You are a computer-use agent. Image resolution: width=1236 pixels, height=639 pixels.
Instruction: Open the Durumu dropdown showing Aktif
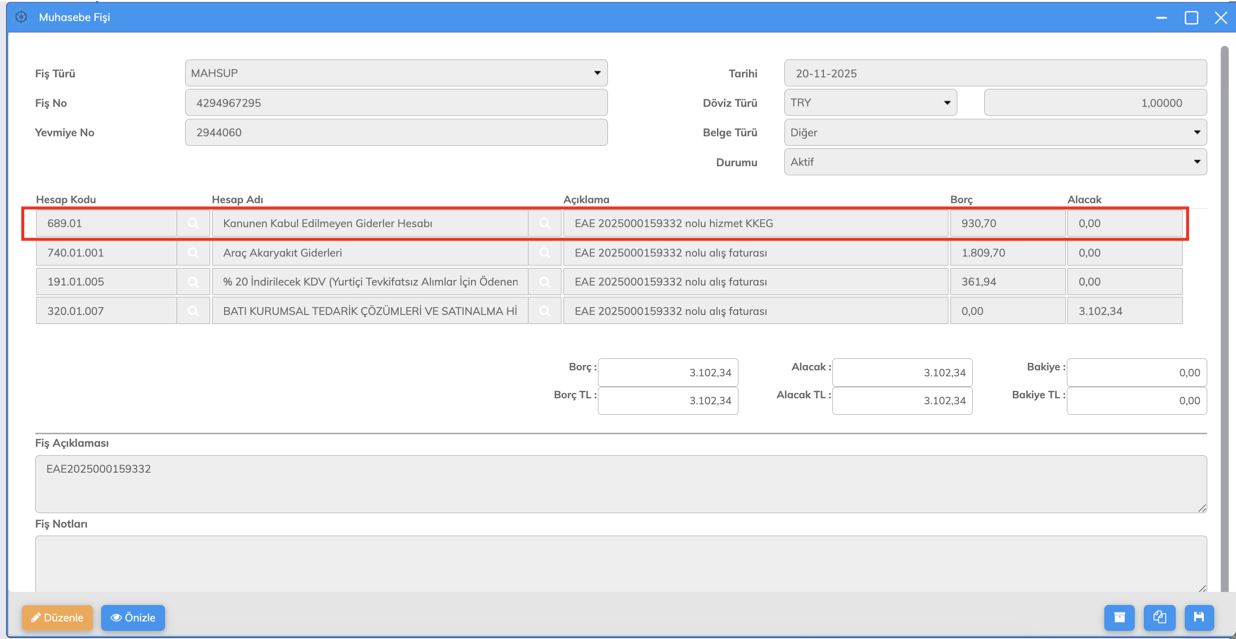tap(995, 162)
